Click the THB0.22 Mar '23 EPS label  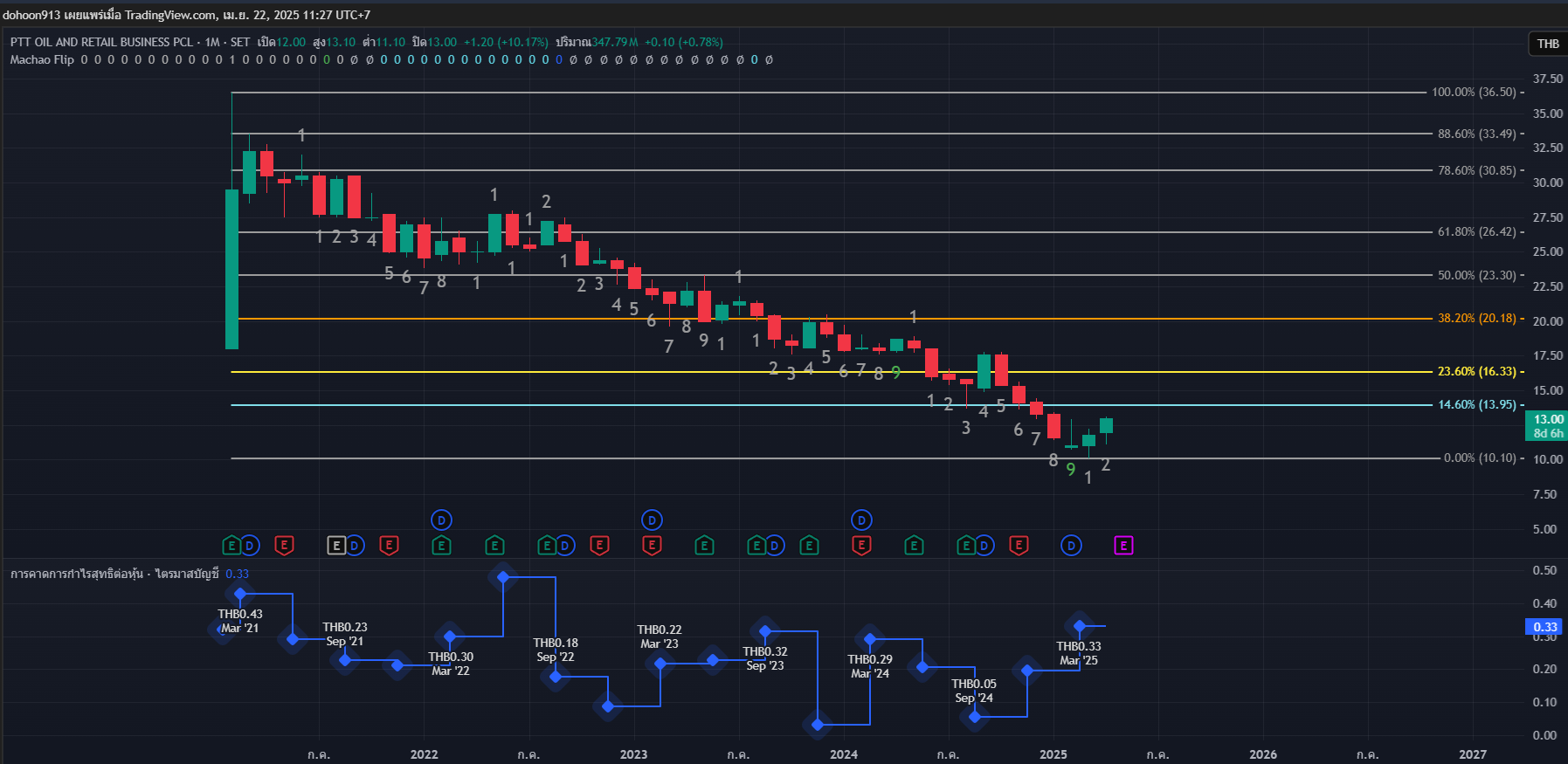tap(660, 637)
